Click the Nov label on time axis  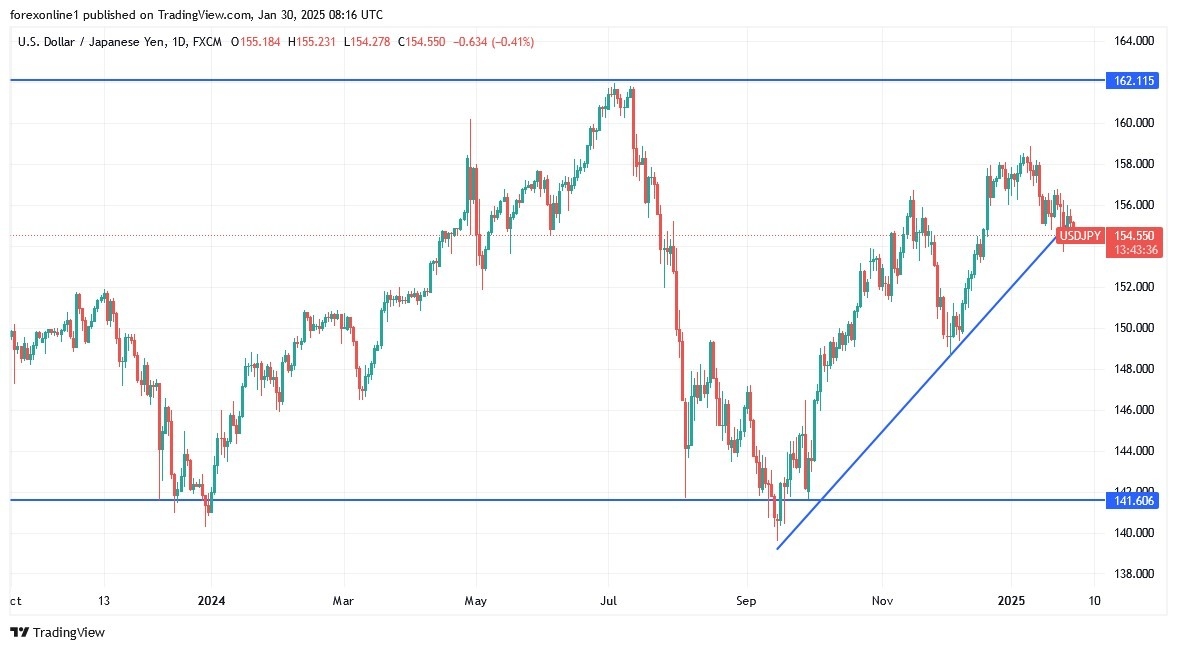click(882, 601)
